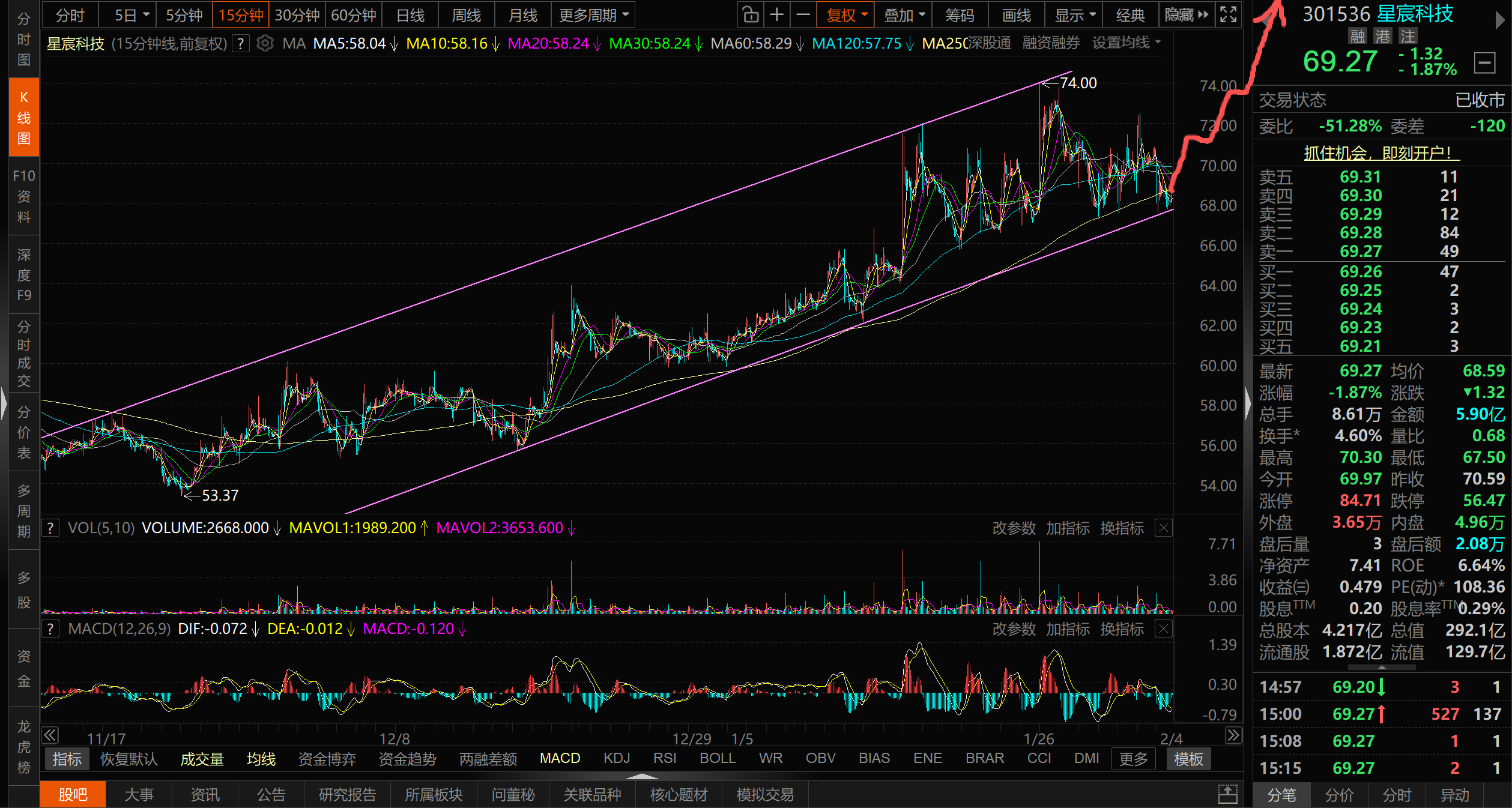Screen dimensions: 1512x808
Task: Close the VOL indicator panel
Action: tap(1163, 528)
